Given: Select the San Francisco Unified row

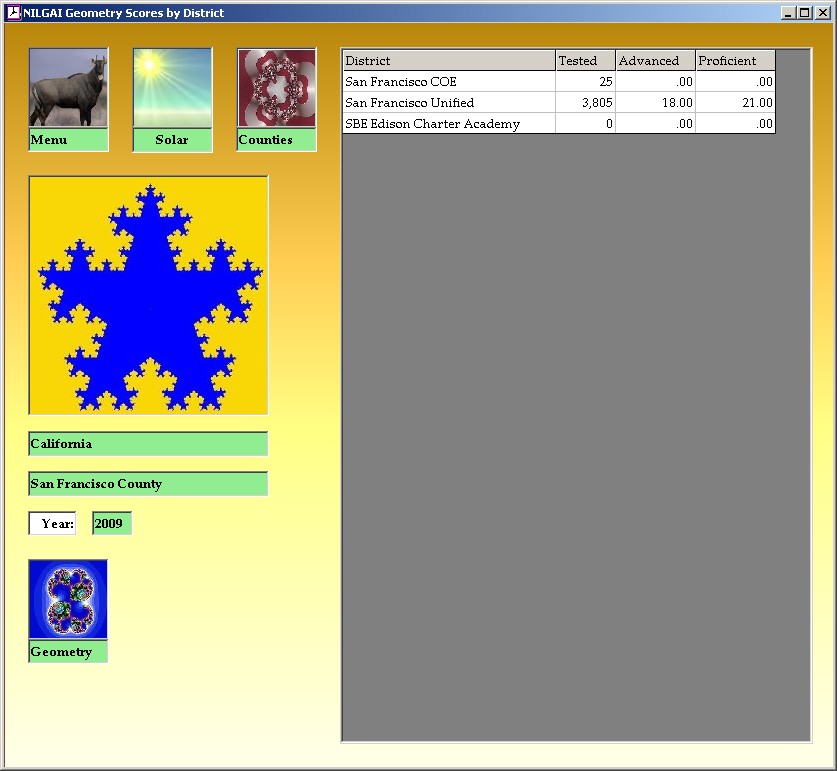Looking at the screenshot, I should pyautogui.click(x=448, y=103).
